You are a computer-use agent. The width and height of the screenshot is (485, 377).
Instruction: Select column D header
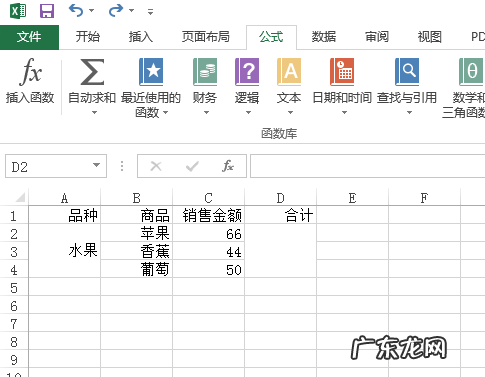coord(281,198)
